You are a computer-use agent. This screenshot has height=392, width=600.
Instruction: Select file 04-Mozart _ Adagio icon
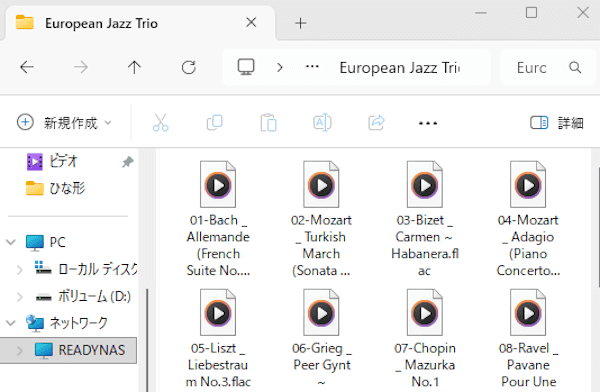point(528,185)
